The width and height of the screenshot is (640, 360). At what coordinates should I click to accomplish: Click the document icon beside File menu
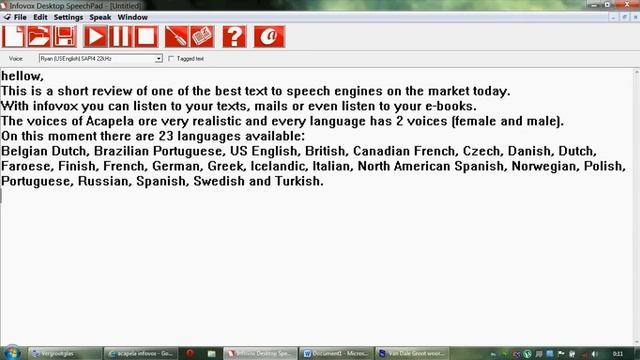point(7,17)
